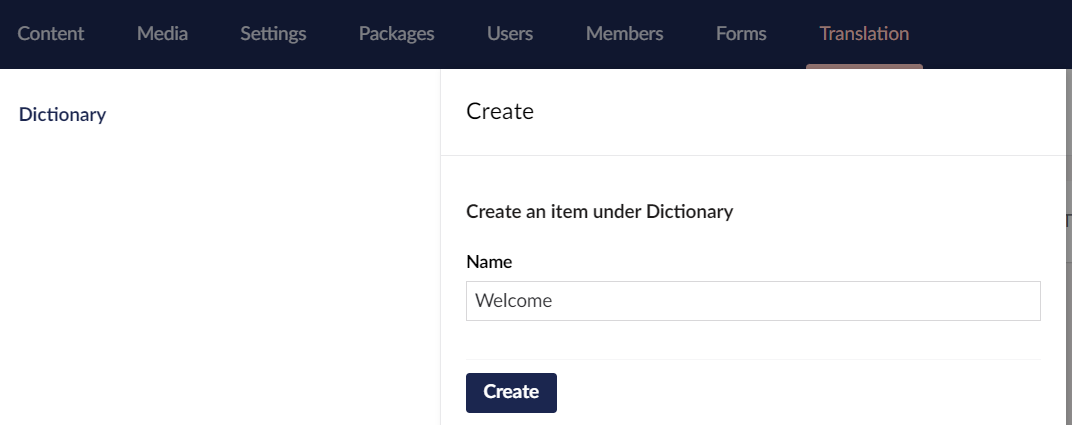Open the Packages section

pyautogui.click(x=396, y=33)
